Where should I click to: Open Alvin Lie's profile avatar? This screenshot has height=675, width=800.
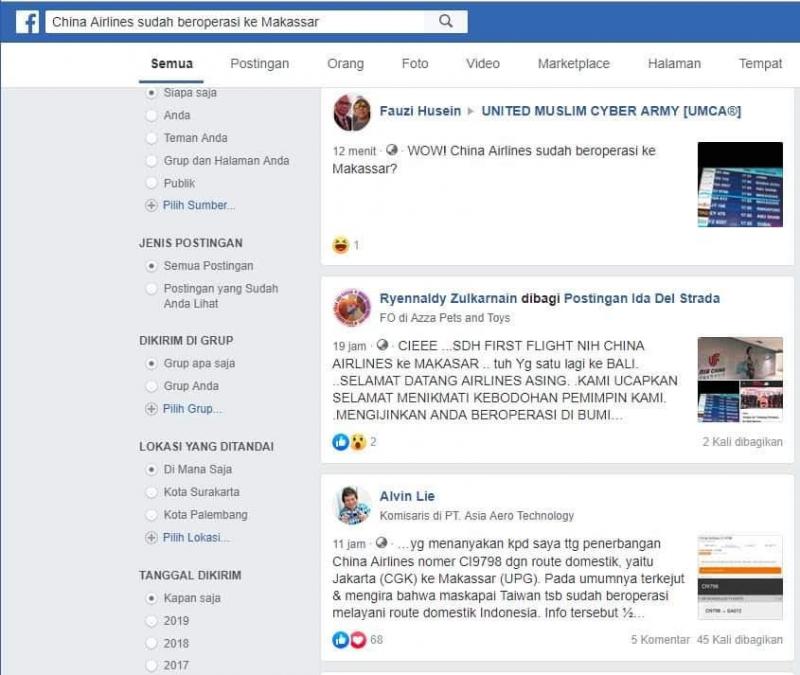(x=352, y=505)
